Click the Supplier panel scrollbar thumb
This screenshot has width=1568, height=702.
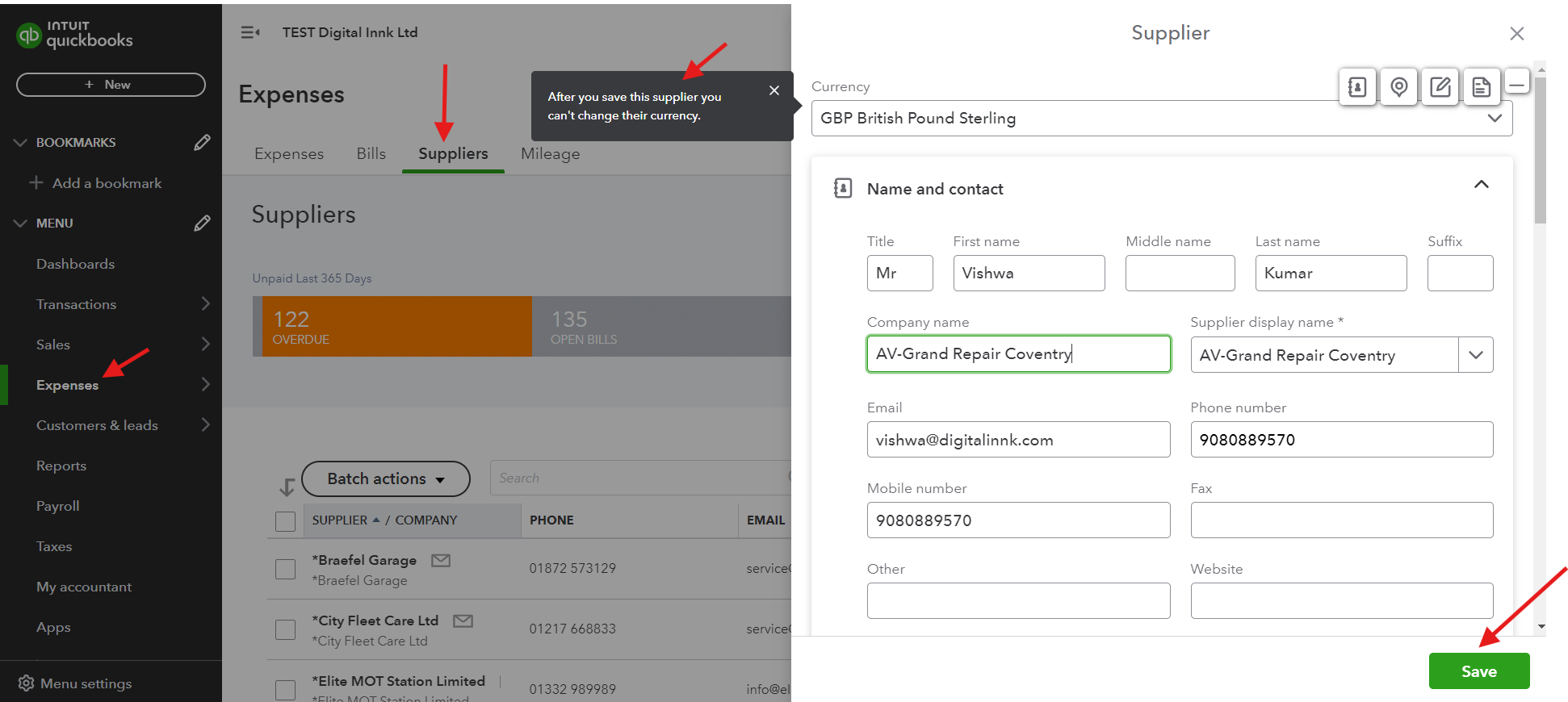pos(1541,149)
